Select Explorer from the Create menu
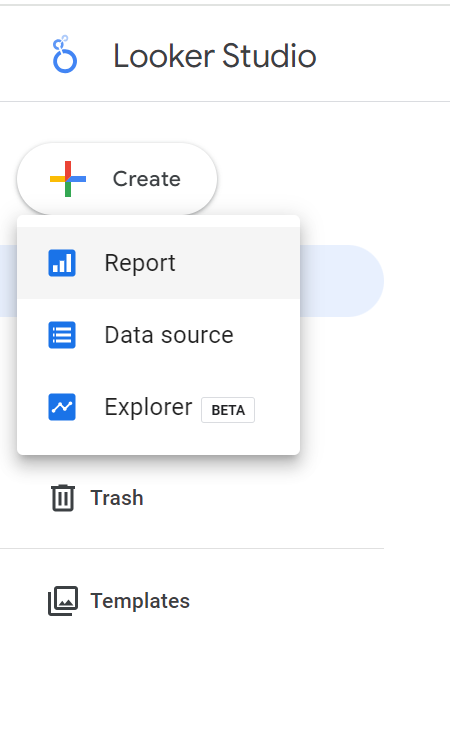Image resolution: width=450 pixels, height=731 pixels. (x=159, y=407)
